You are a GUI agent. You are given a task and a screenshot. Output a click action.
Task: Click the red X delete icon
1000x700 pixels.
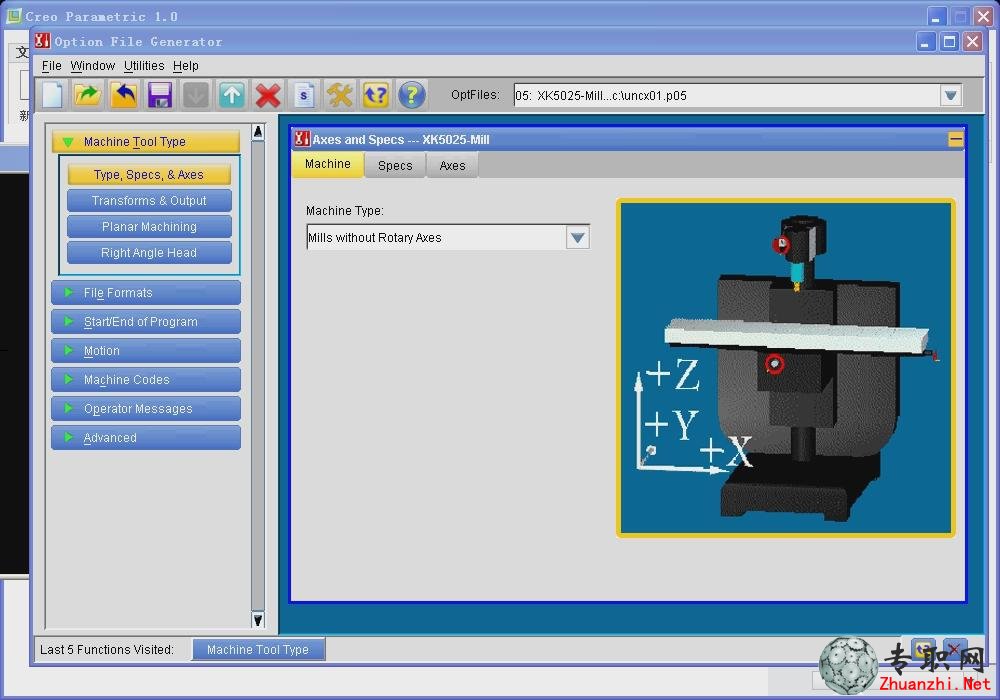coord(268,95)
